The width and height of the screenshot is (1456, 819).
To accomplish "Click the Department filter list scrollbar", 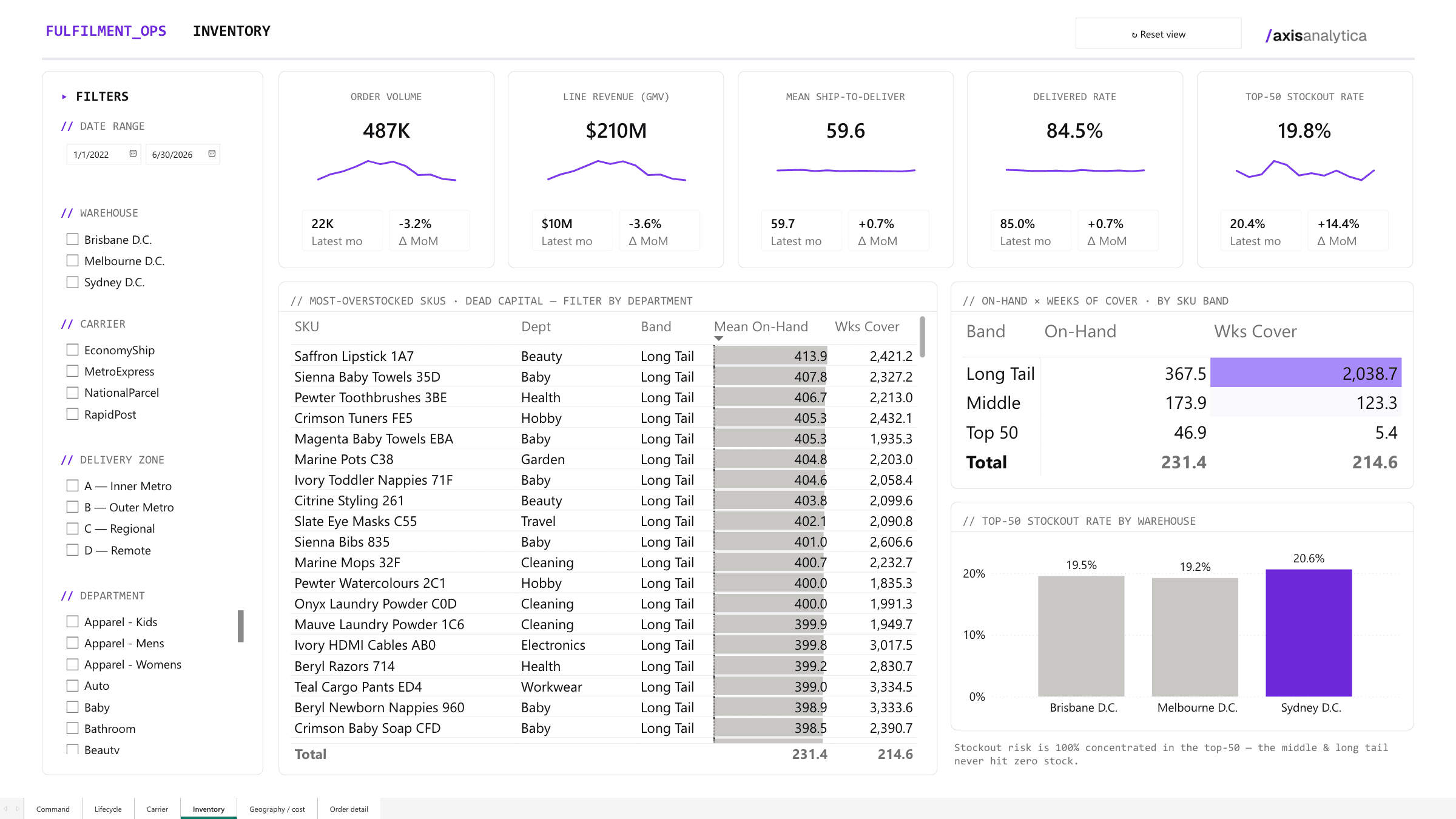I will pyautogui.click(x=241, y=626).
